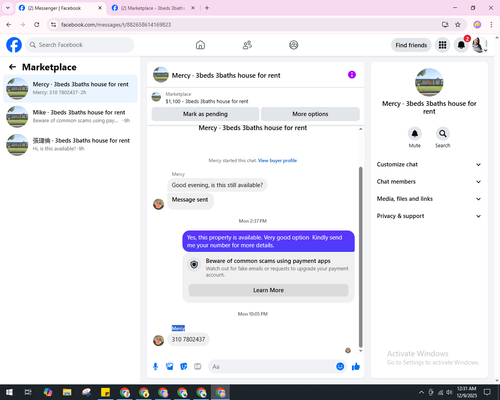This screenshot has width=500, height=400.
Task: Open the browser tab search dropdown
Action: pos(8,8)
